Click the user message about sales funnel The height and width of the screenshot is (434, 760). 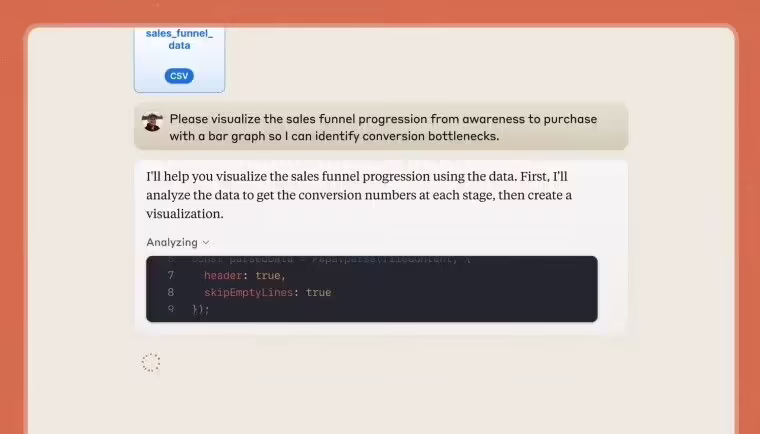point(382,127)
